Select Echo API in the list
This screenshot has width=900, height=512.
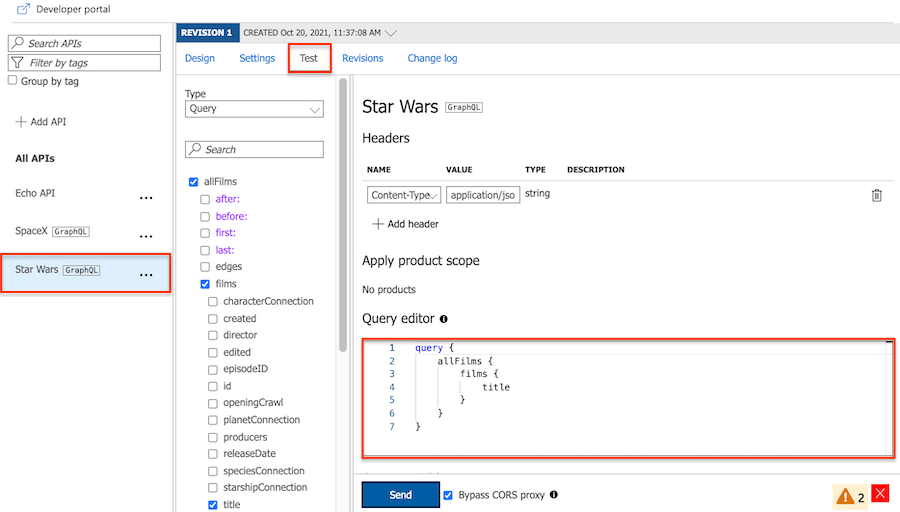coord(35,193)
